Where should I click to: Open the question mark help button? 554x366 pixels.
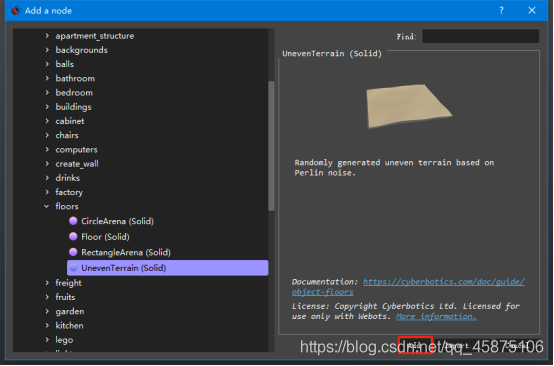point(501,11)
